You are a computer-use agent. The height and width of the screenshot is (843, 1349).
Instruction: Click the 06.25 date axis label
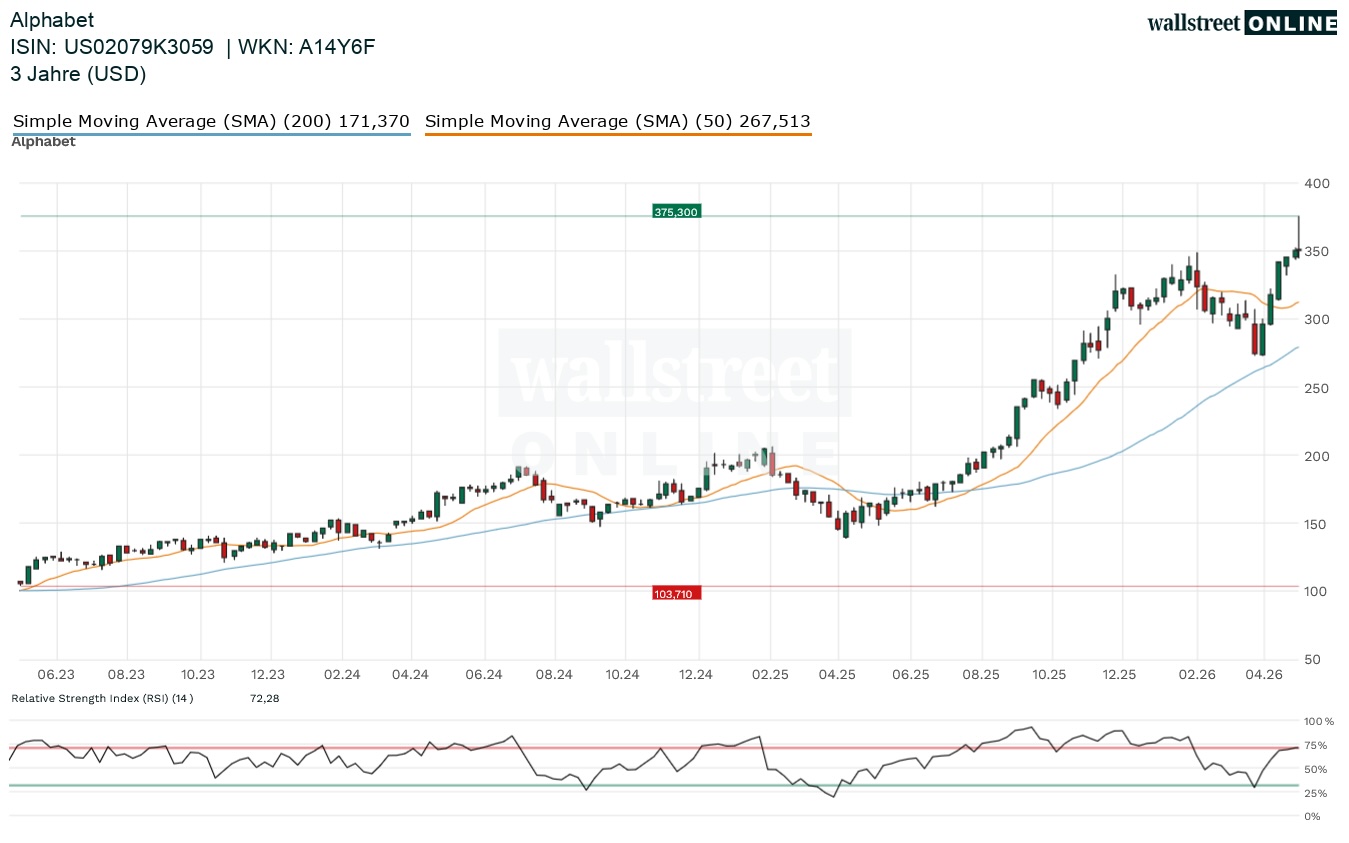click(910, 675)
